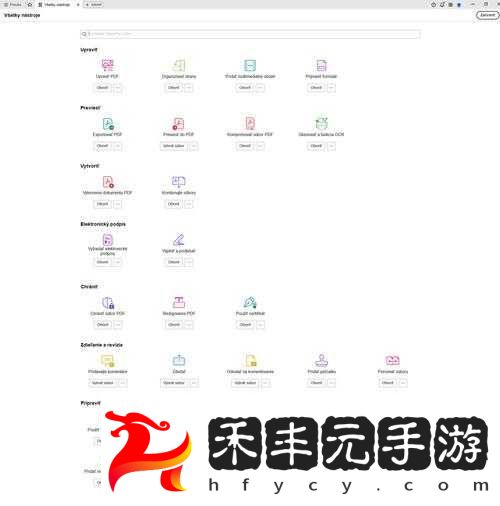Screen dimensions: 500x506
Task: Open more options for Upraviť PDF
Action: (118, 88)
